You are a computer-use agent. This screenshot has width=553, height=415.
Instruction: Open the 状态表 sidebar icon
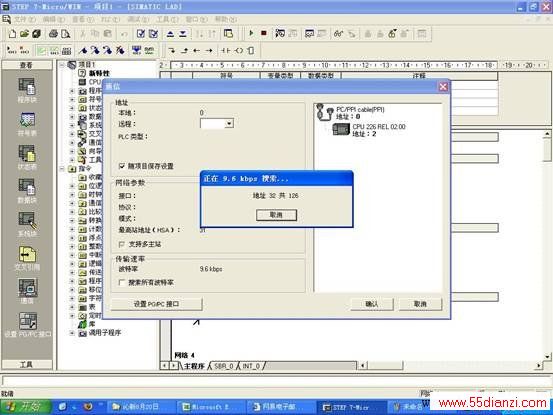point(27,157)
